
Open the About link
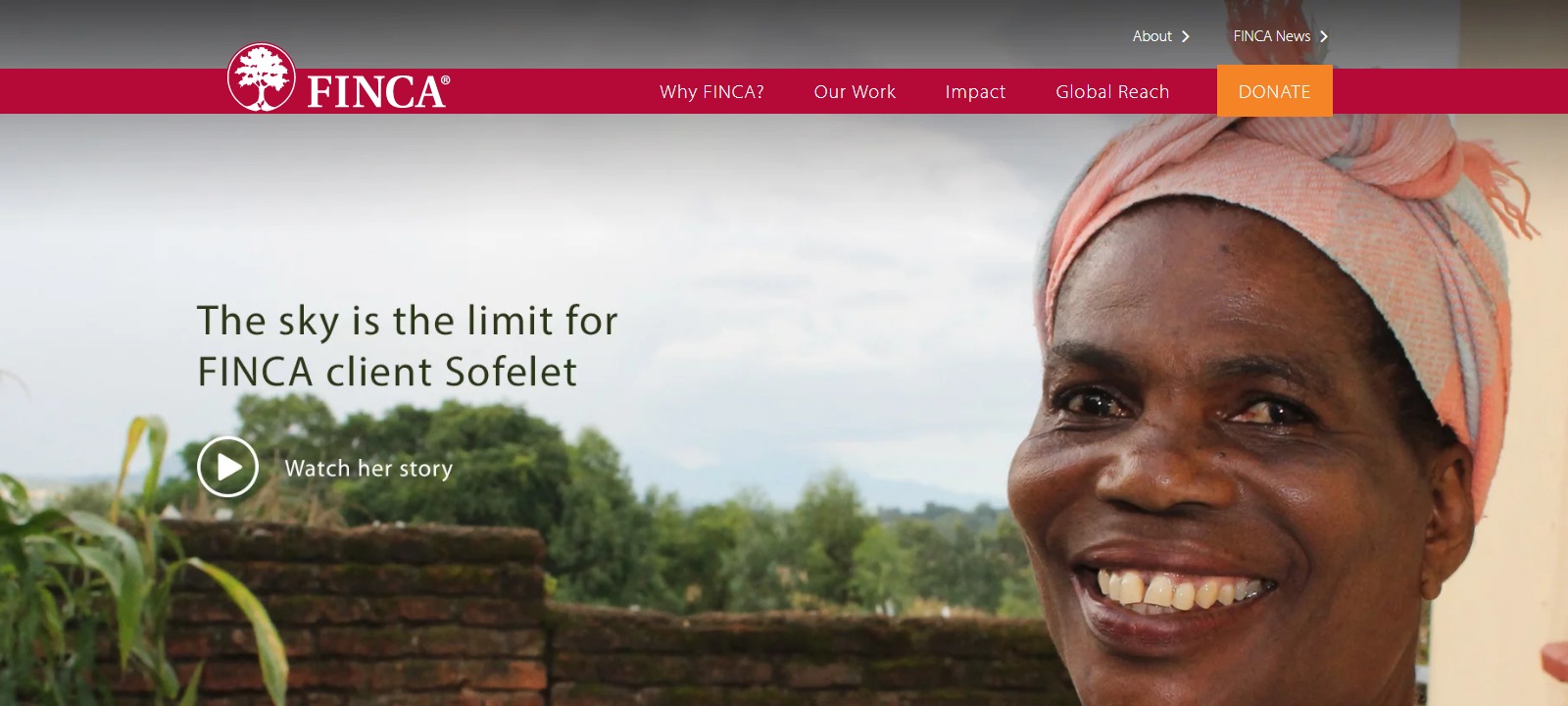point(1151,36)
